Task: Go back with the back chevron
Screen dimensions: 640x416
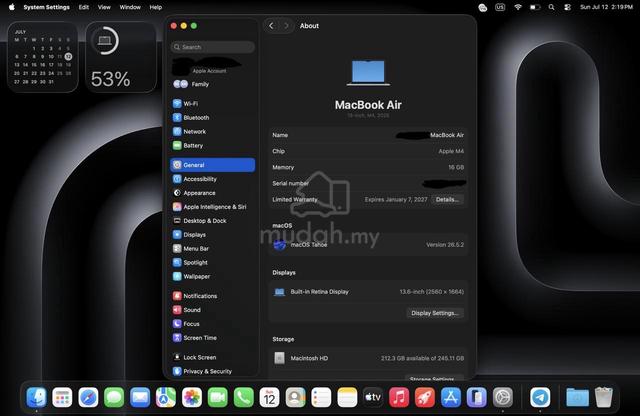Action: [x=271, y=26]
